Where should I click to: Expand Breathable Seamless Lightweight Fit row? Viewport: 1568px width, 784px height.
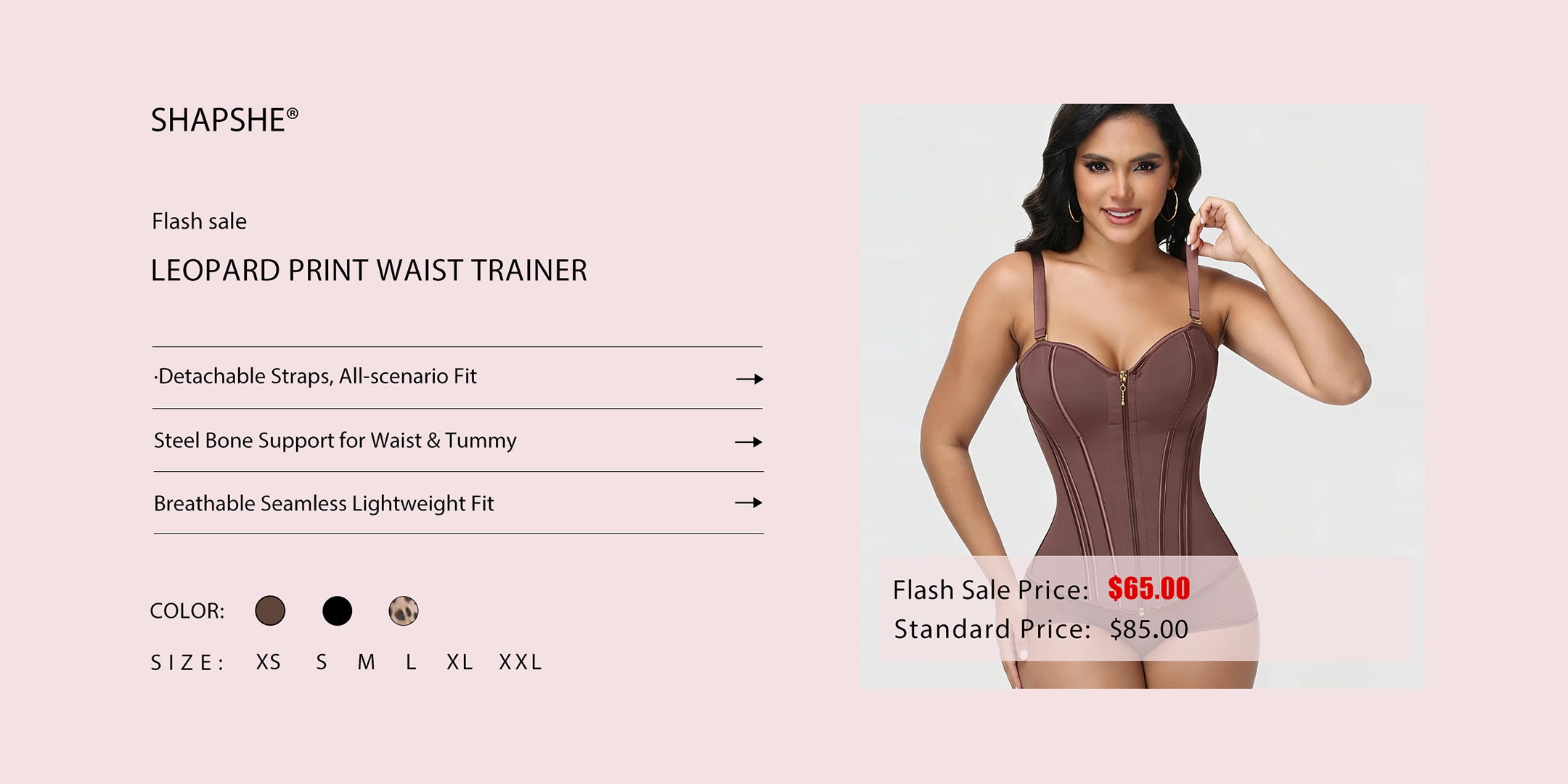(458, 503)
